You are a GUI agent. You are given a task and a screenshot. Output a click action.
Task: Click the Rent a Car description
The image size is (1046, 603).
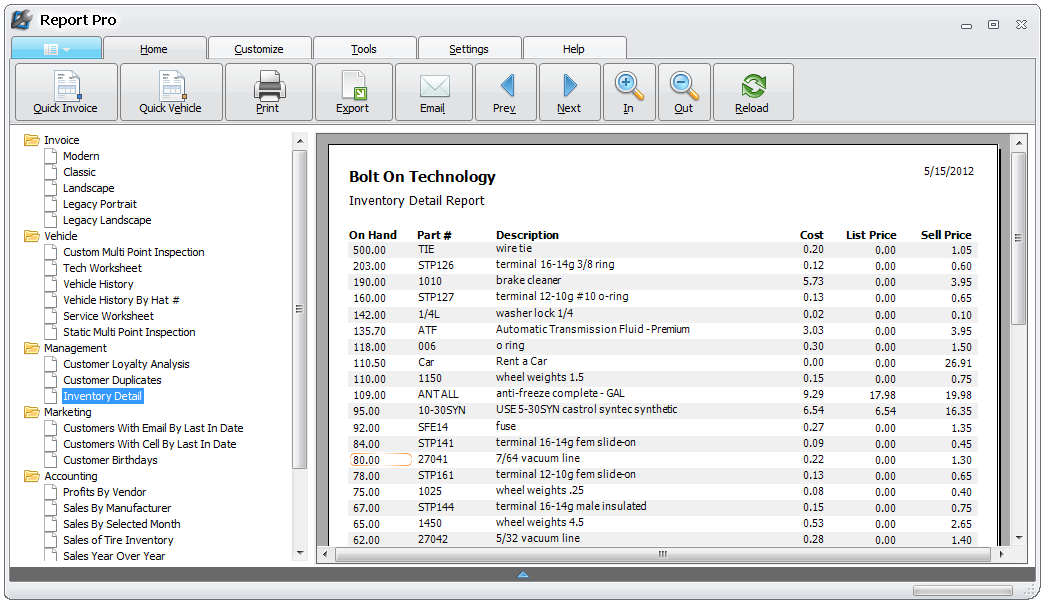tap(522, 362)
